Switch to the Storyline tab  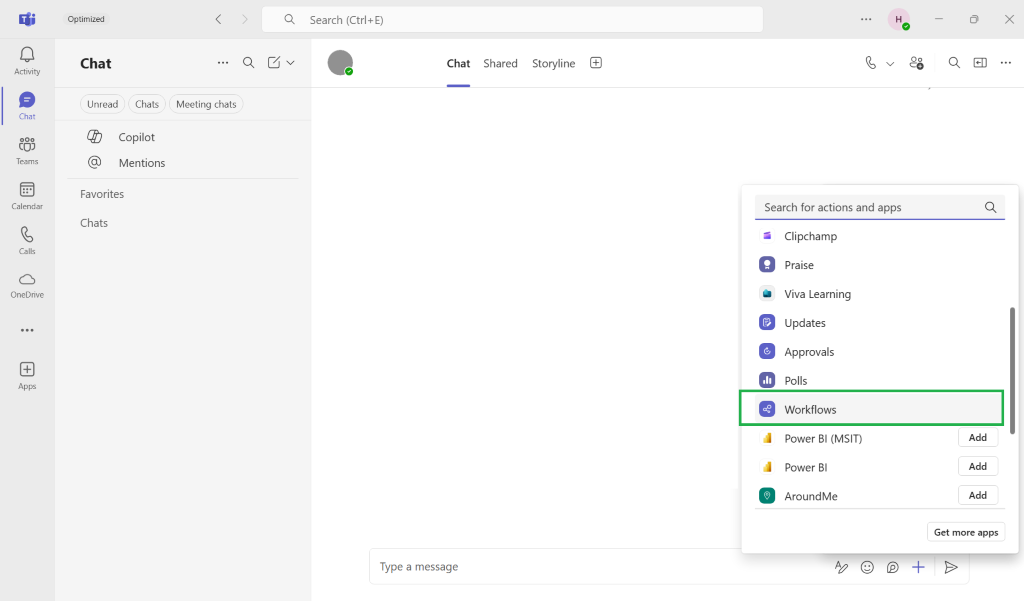pyautogui.click(x=553, y=63)
